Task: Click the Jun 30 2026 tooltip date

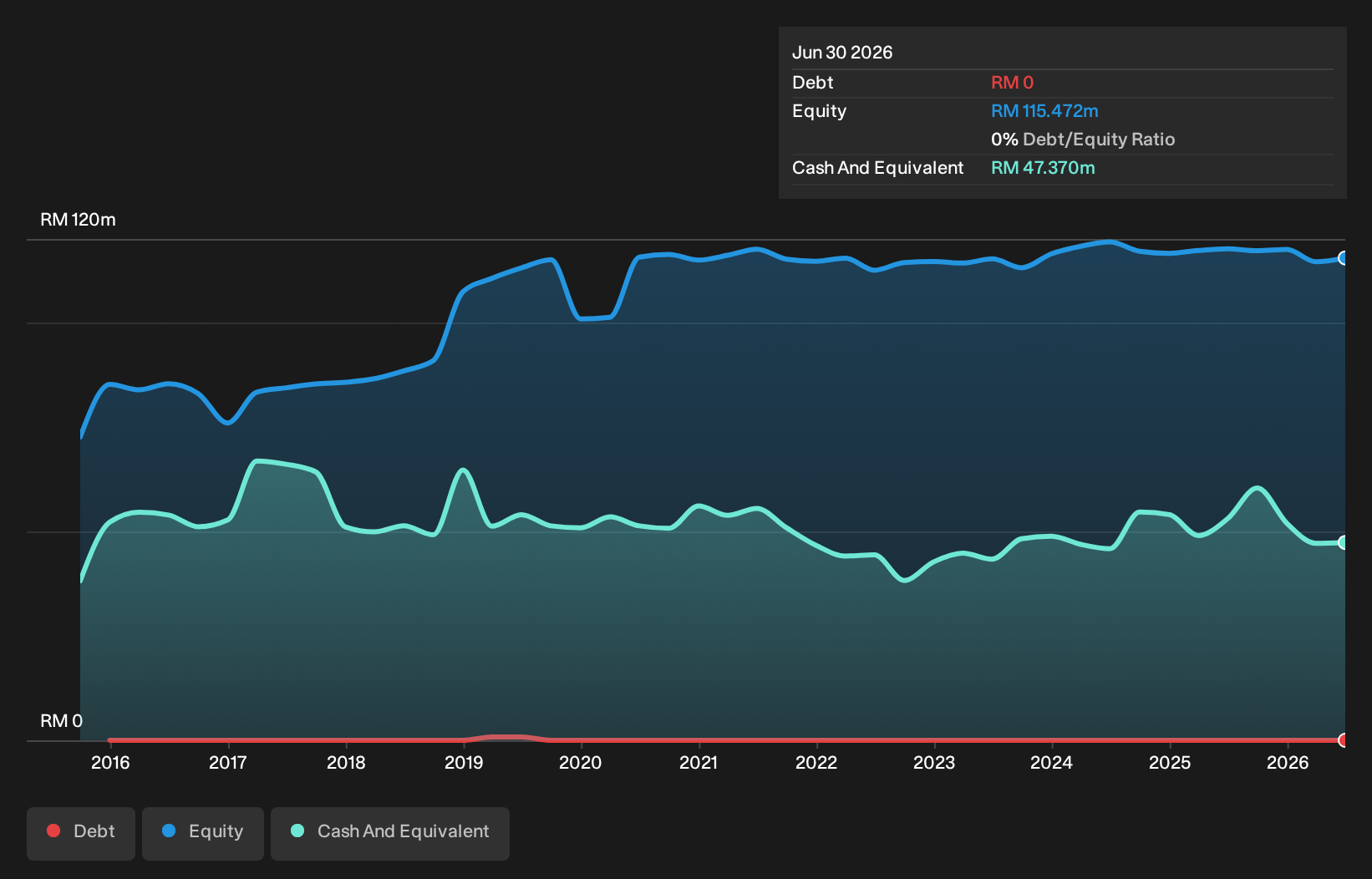Action: click(x=842, y=53)
